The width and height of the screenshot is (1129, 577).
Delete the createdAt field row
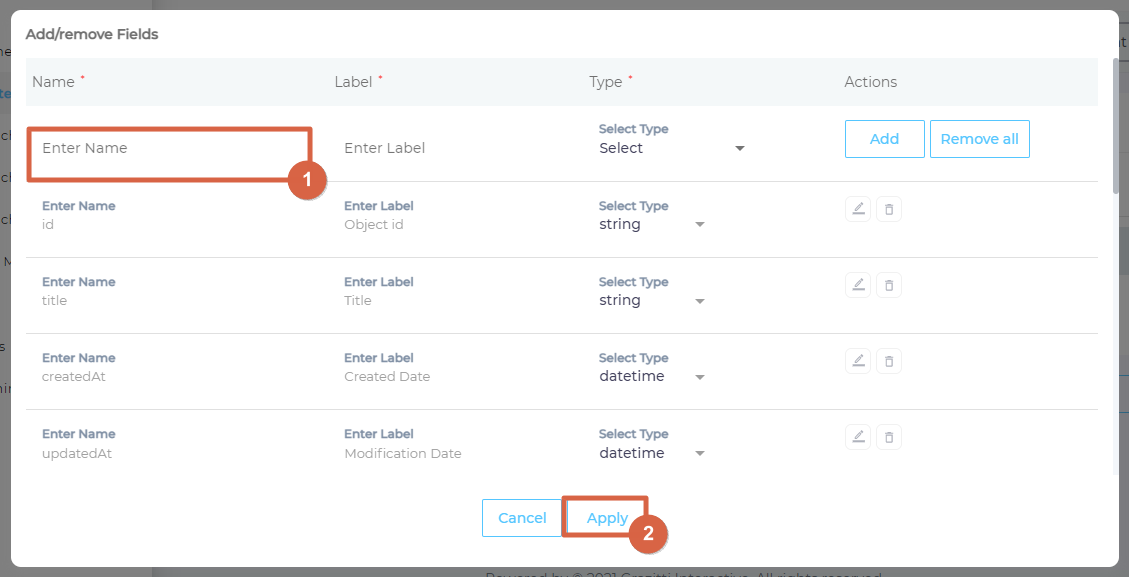pyautogui.click(x=889, y=361)
